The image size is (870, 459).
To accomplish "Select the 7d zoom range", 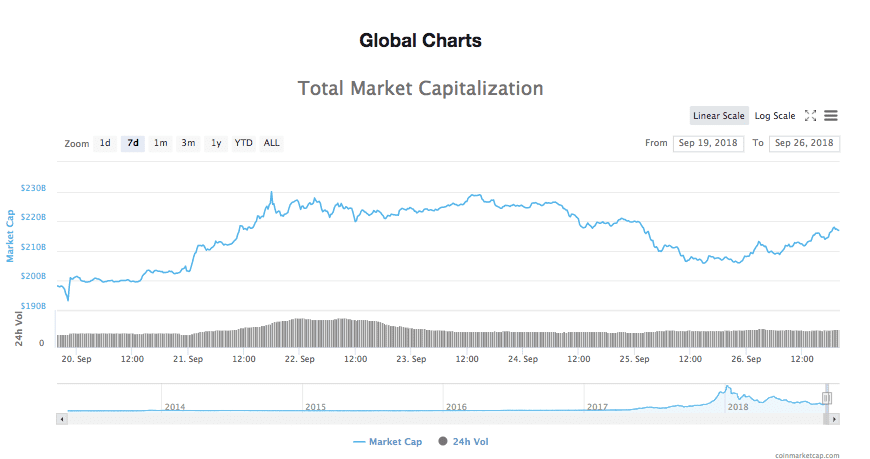I will click(132, 143).
